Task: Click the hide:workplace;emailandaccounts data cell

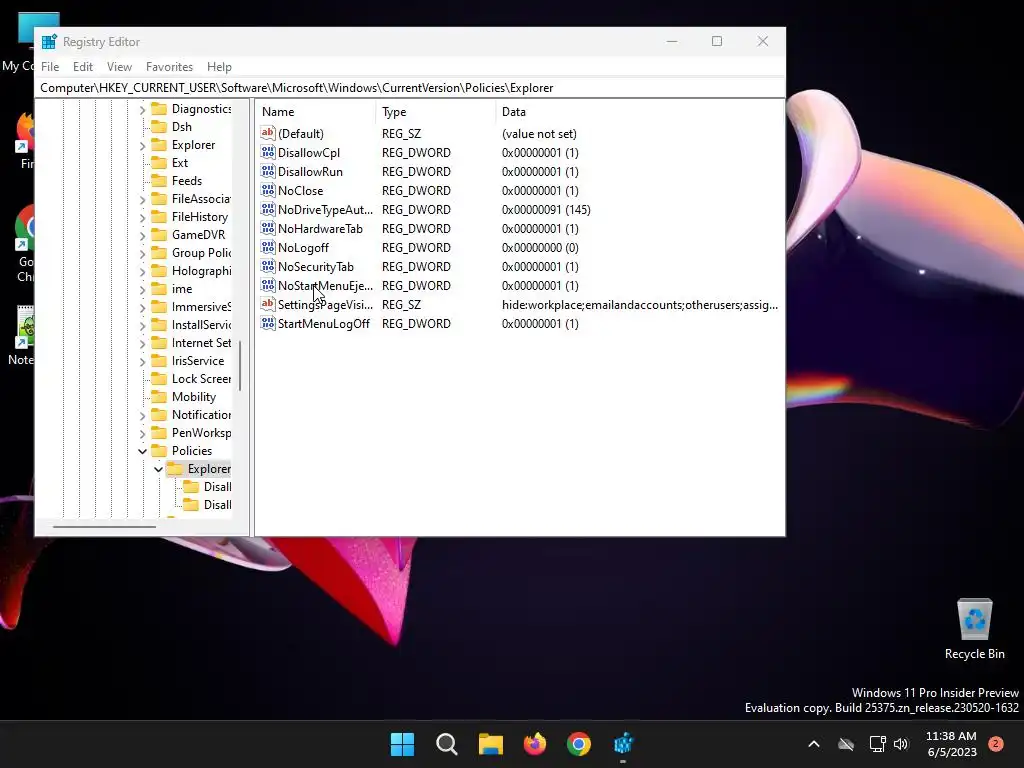Action: point(640,304)
